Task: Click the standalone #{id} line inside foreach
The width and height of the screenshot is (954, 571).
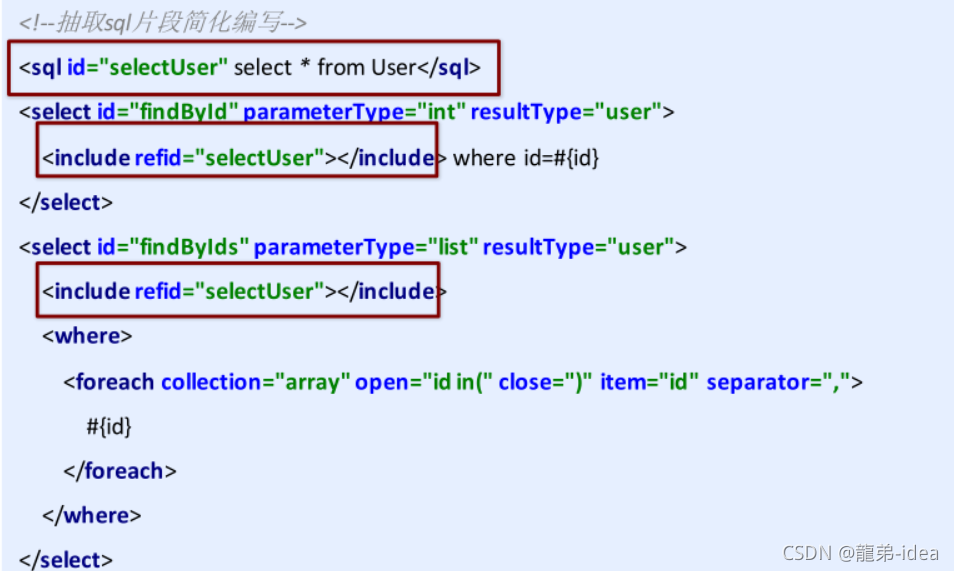Action: 109,426
